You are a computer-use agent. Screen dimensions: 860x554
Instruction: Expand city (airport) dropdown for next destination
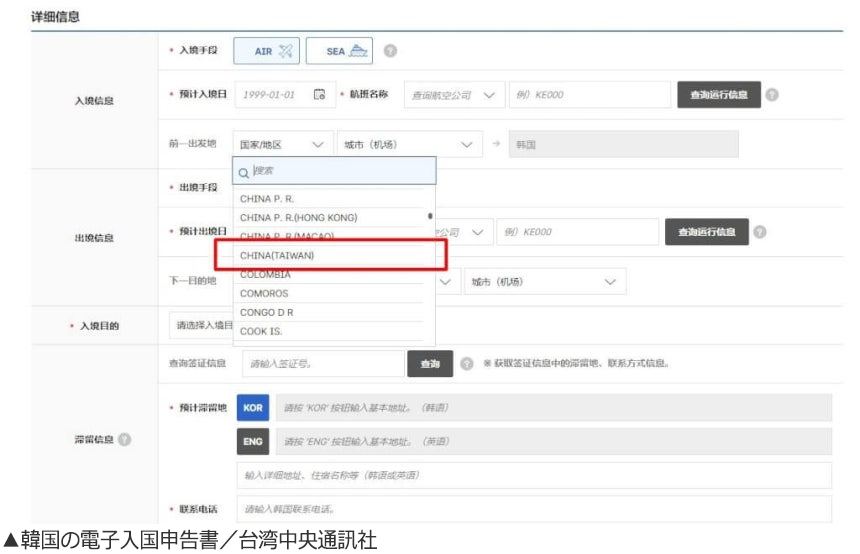tap(546, 282)
